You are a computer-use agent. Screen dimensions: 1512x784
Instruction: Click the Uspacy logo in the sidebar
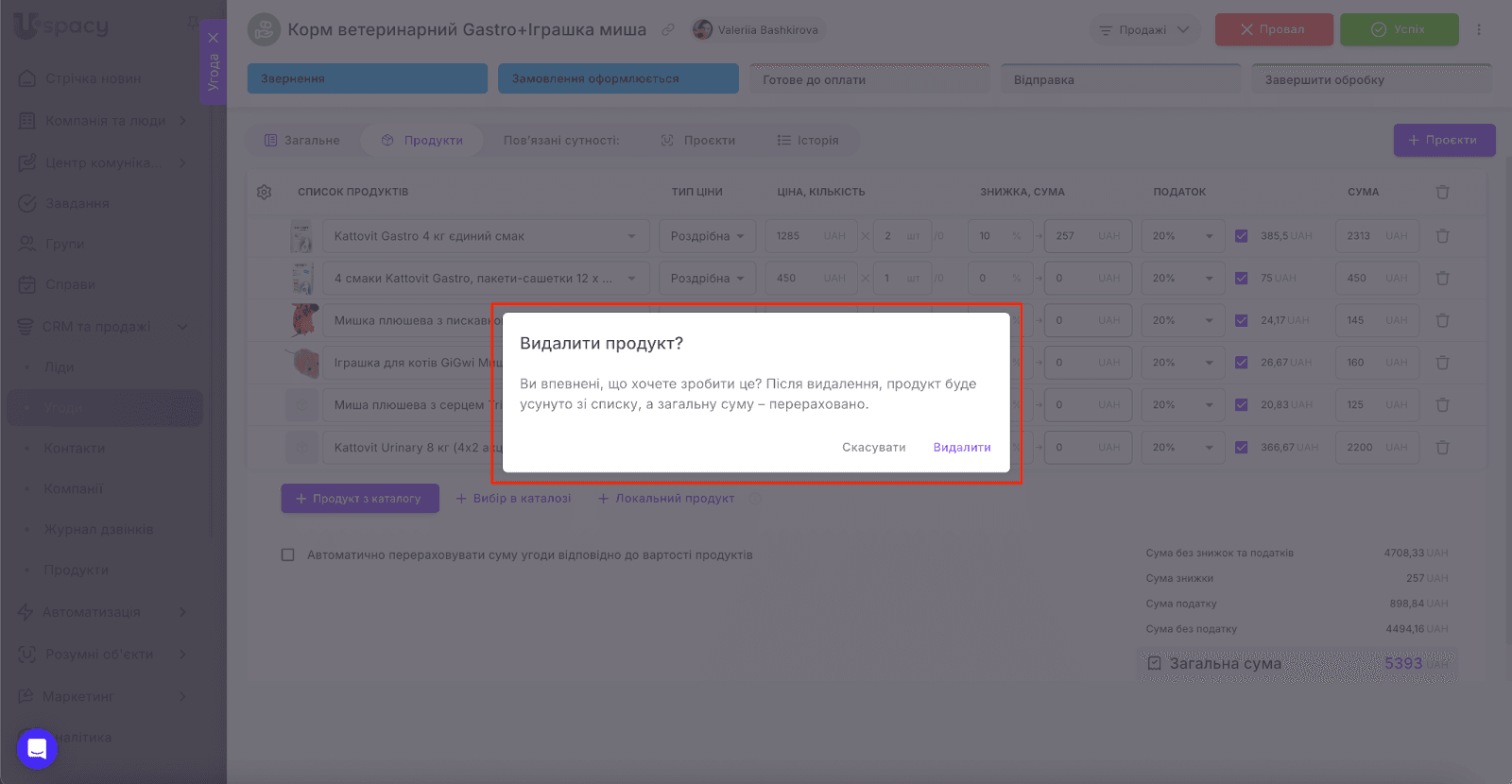coord(61,26)
